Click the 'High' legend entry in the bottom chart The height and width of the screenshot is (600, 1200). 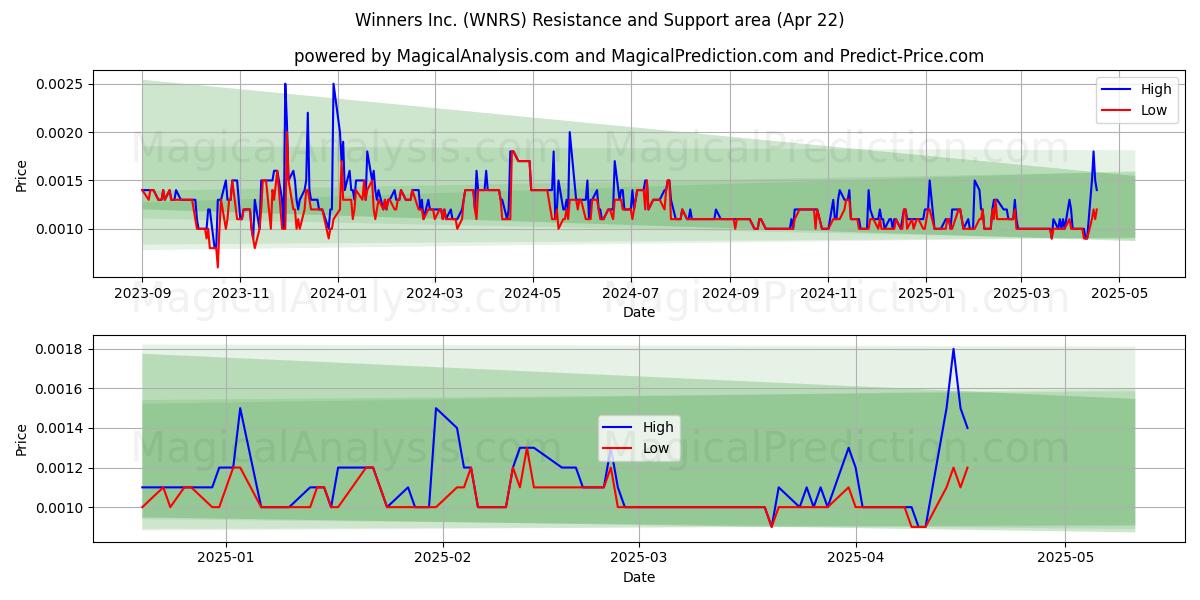pos(640,427)
